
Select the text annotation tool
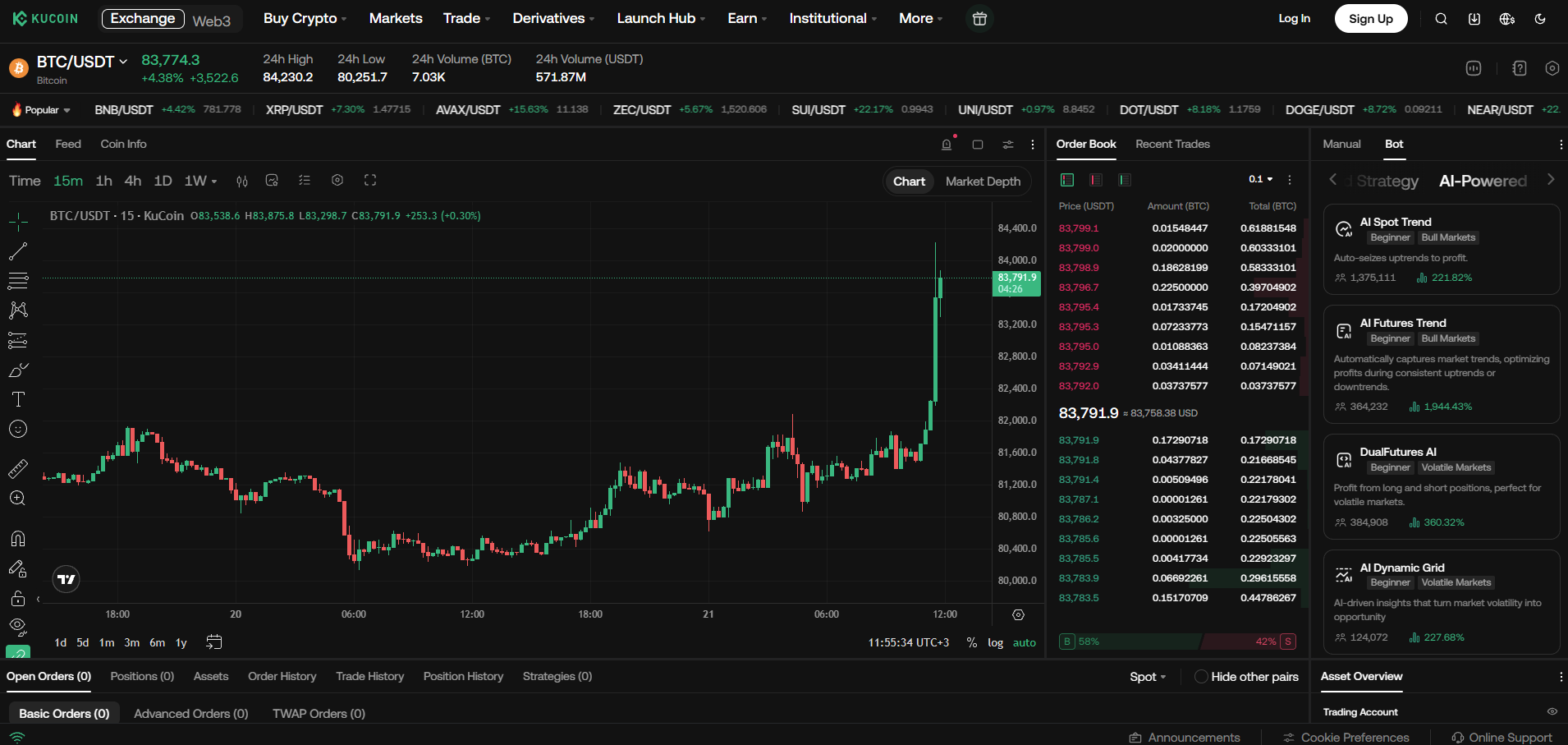[x=18, y=399]
